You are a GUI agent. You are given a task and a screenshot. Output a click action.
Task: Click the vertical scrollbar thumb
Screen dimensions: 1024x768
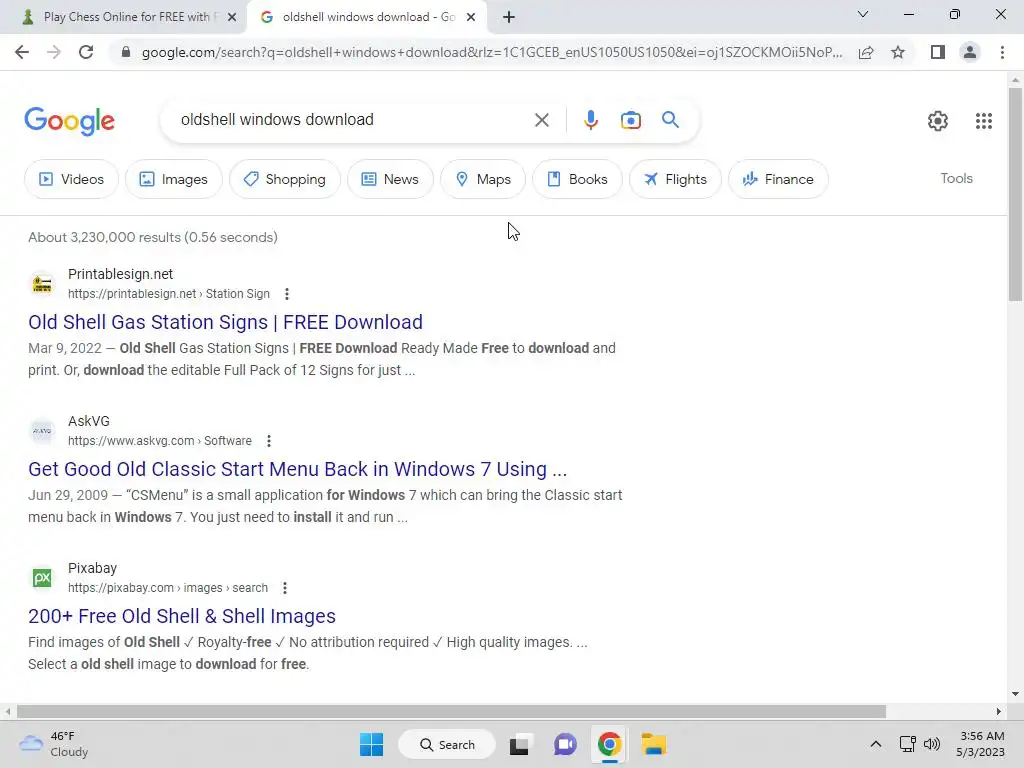[1015, 193]
